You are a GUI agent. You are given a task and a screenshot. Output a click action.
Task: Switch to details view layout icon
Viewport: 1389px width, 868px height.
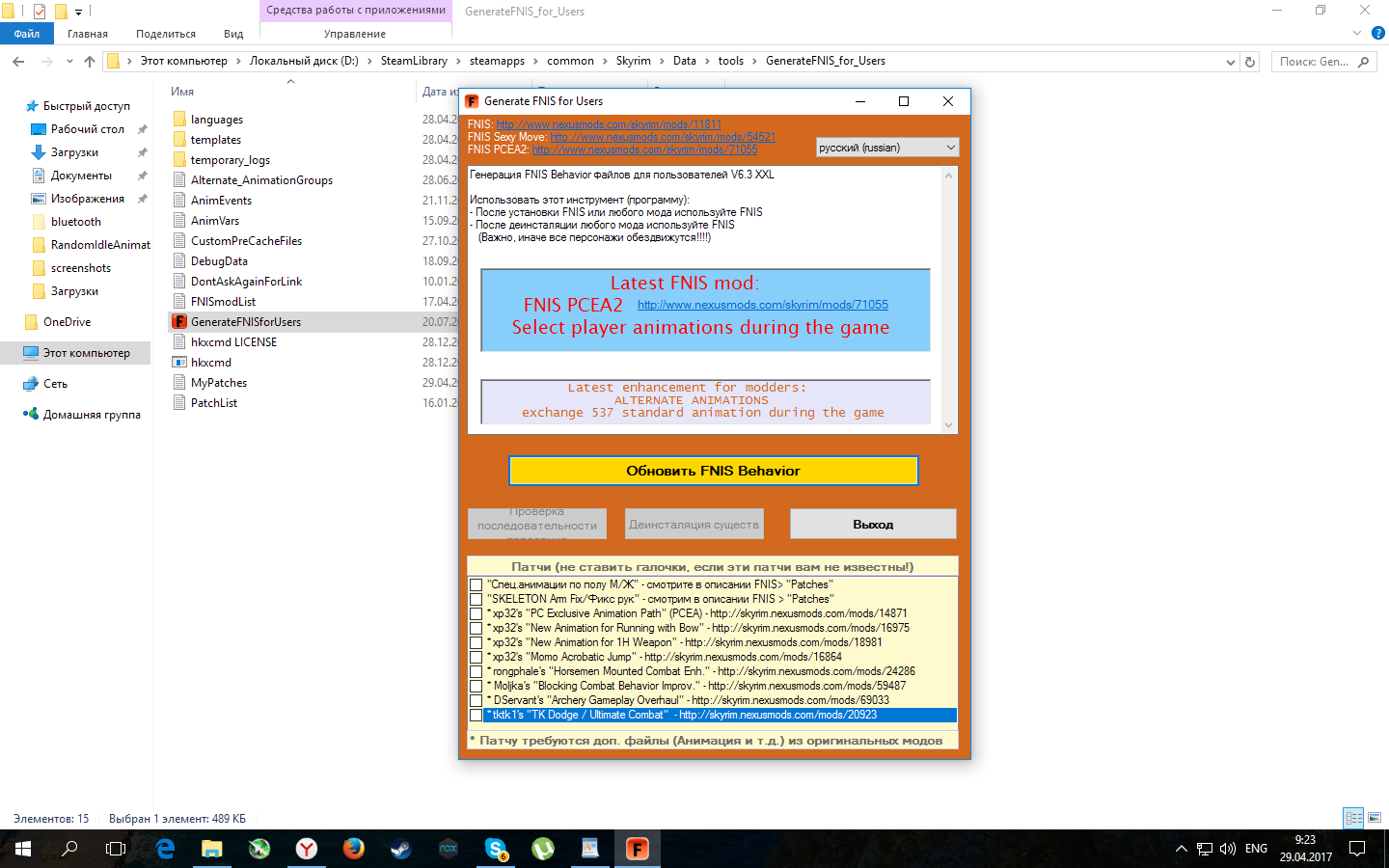(x=1354, y=818)
